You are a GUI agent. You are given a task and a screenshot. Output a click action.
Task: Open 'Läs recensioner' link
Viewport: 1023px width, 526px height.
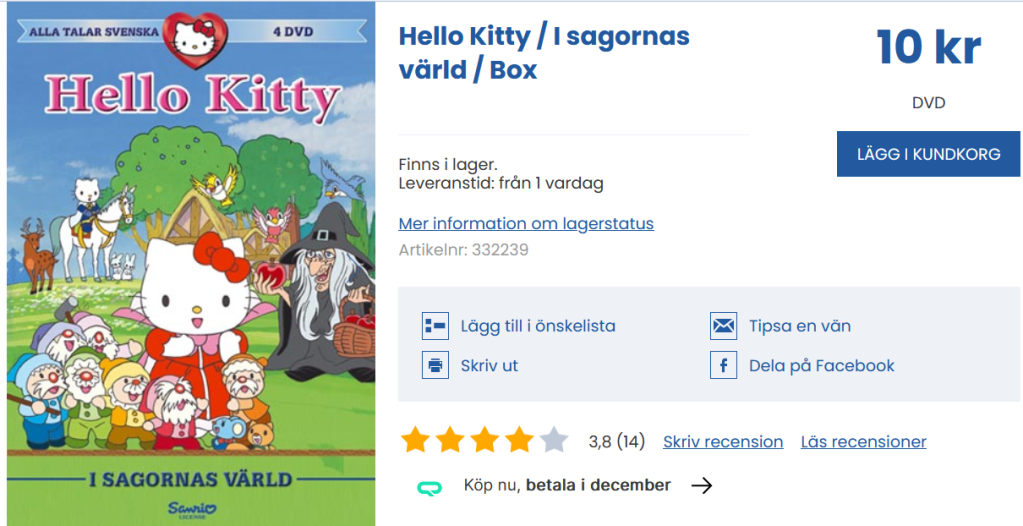(x=864, y=441)
